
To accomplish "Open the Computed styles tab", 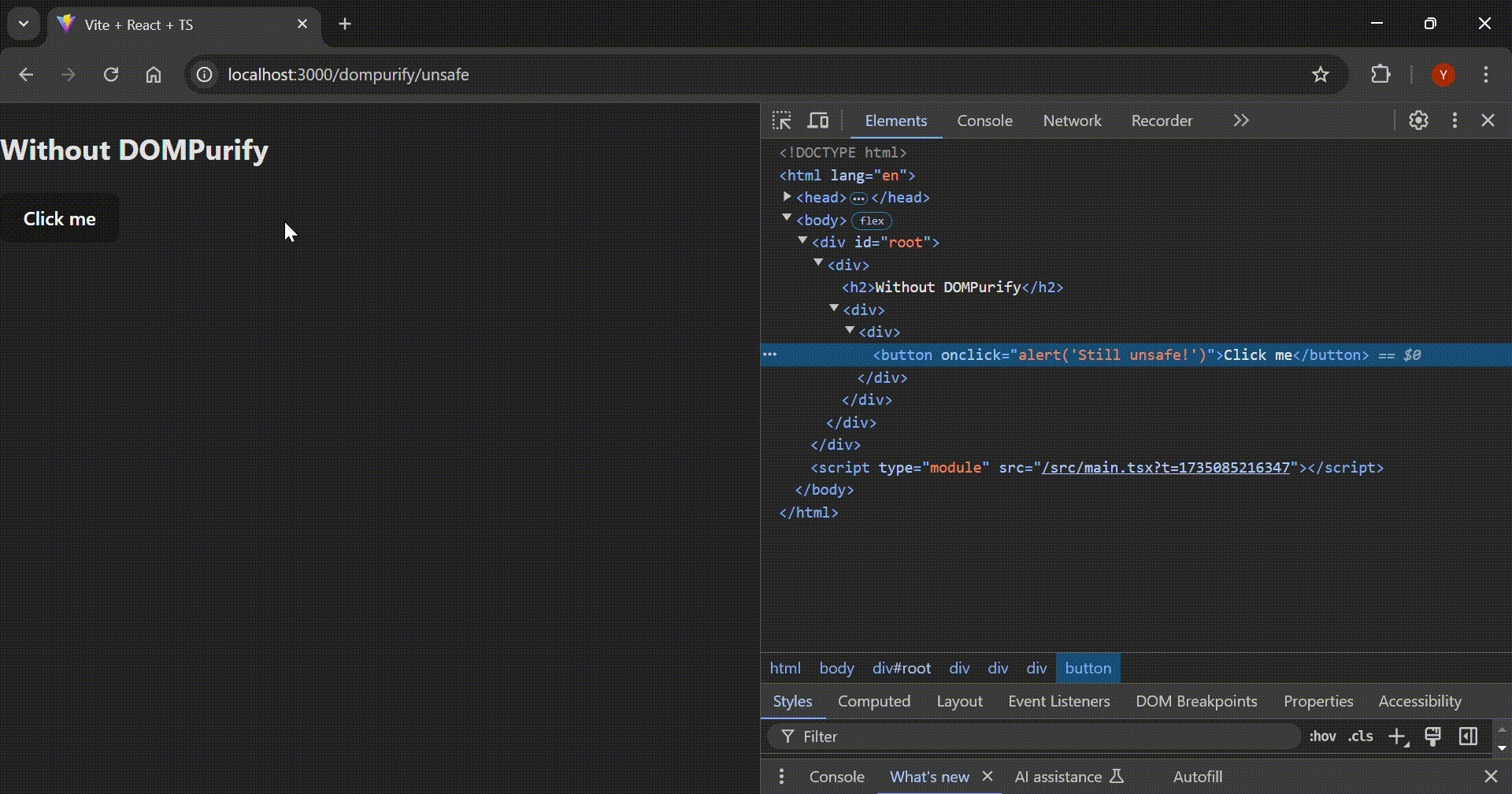I will point(874,701).
